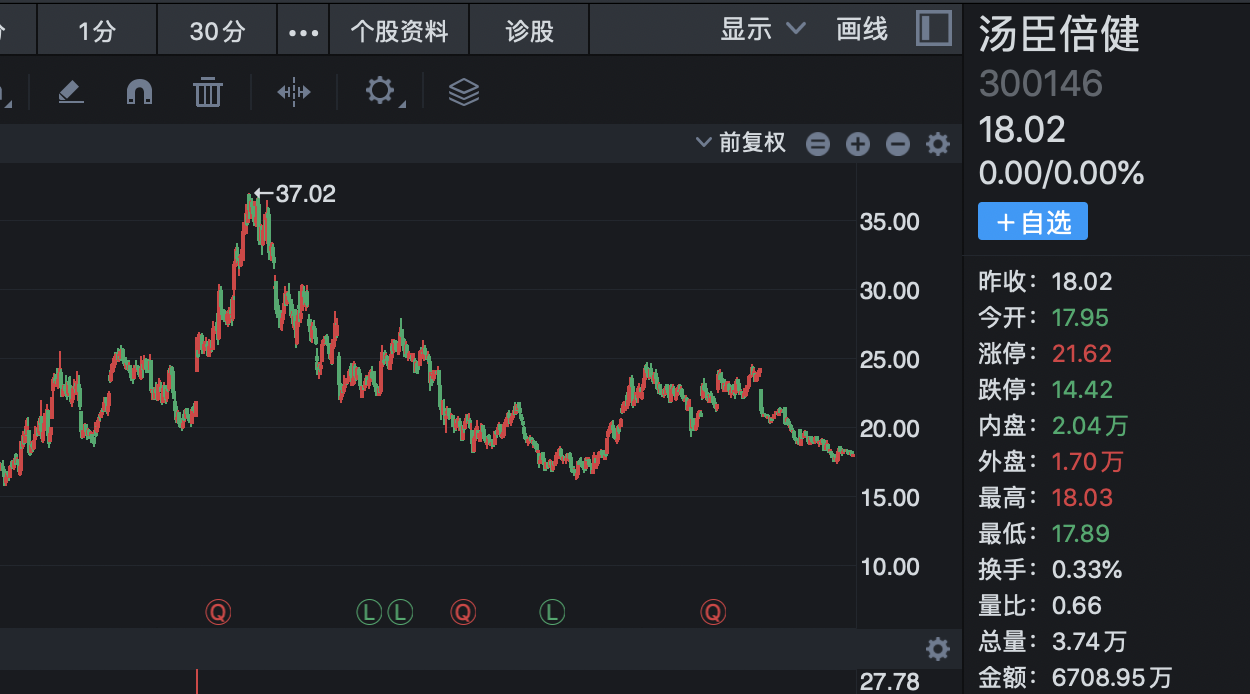This screenshot has height=694, width=1250.
Task: Switch to the 30分 period tab
Action: pos(217,32)
